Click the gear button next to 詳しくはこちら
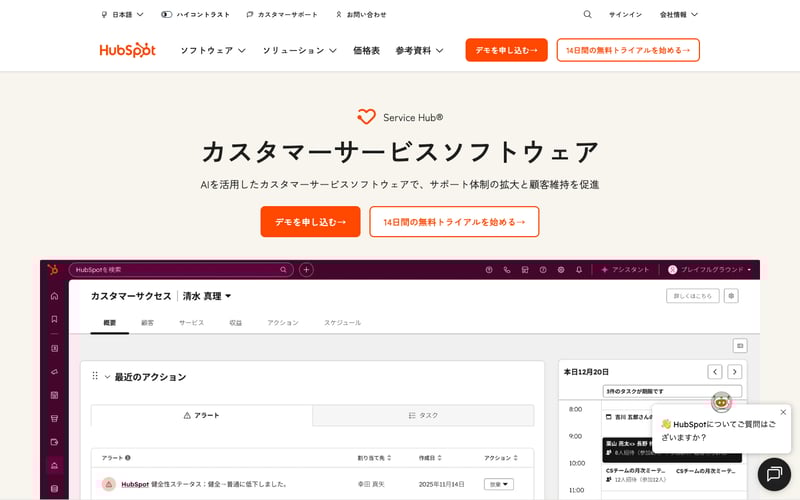The width and height of the screenshot is (800, 500). 731,296
